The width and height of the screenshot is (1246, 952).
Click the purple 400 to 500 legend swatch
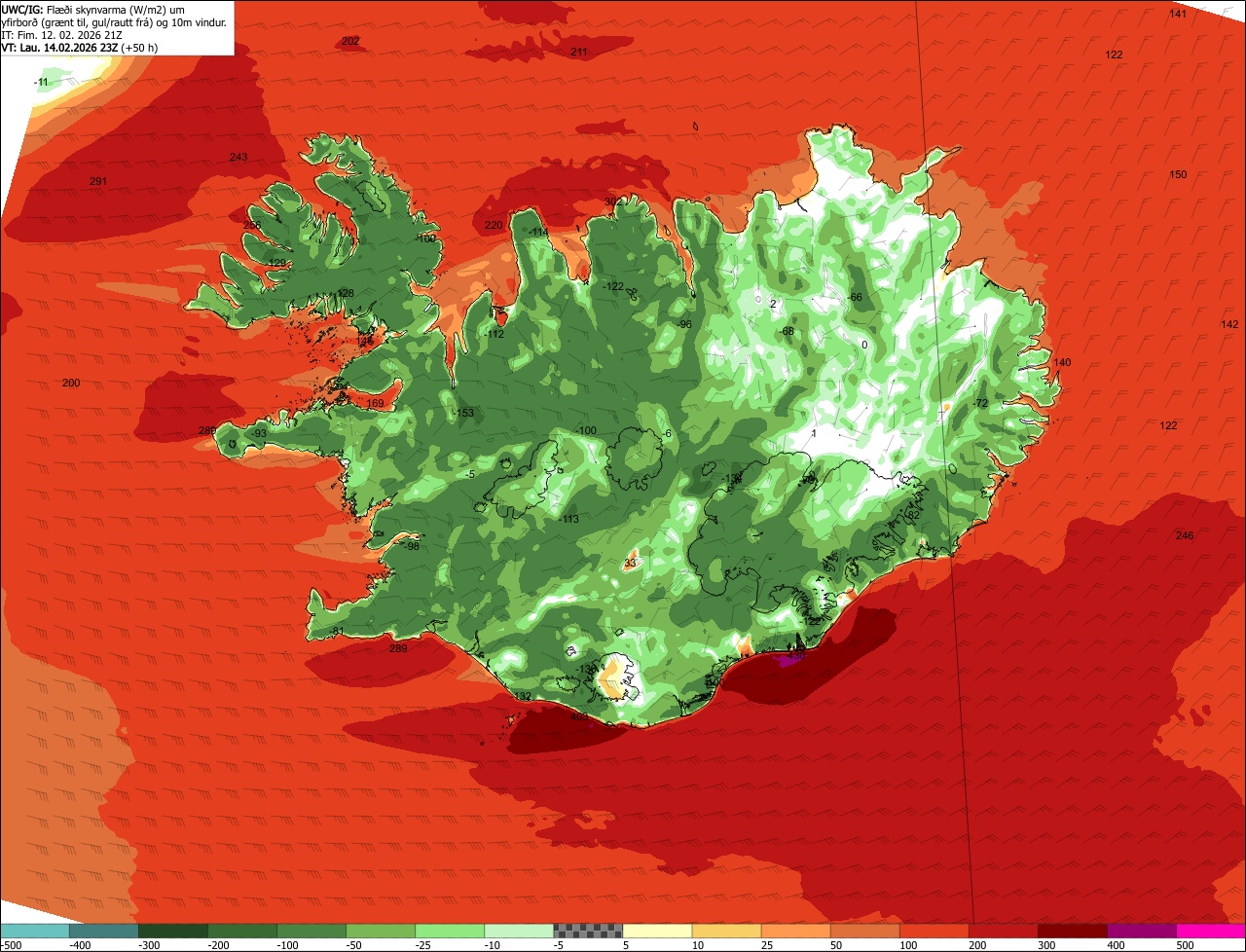(1140, 931)
